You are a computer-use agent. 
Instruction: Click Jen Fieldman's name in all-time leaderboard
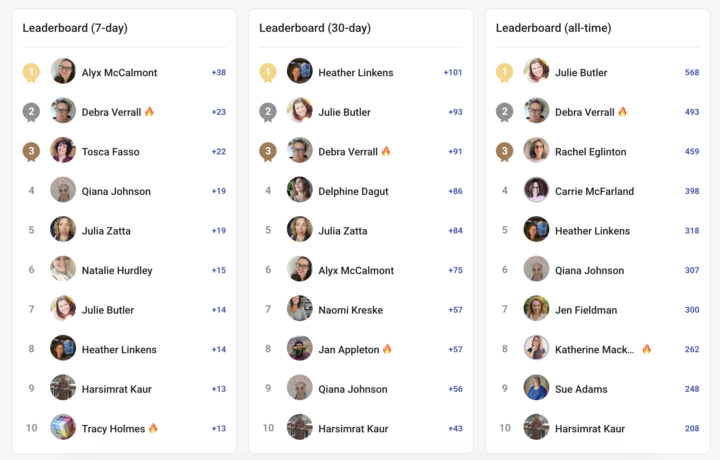pos(586,310)
